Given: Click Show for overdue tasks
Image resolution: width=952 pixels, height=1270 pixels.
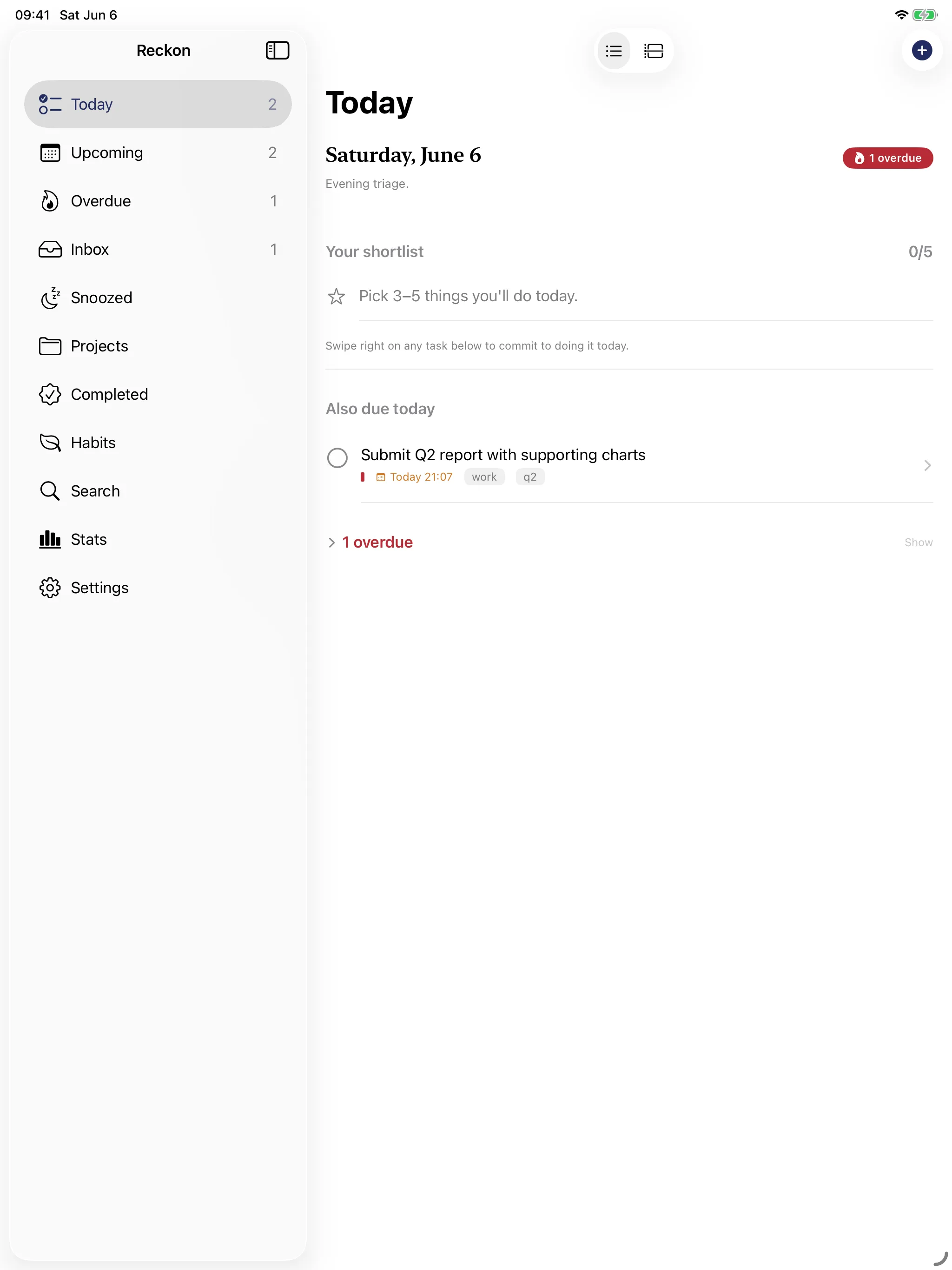Looking at the screenshot, I should [918, 542].
